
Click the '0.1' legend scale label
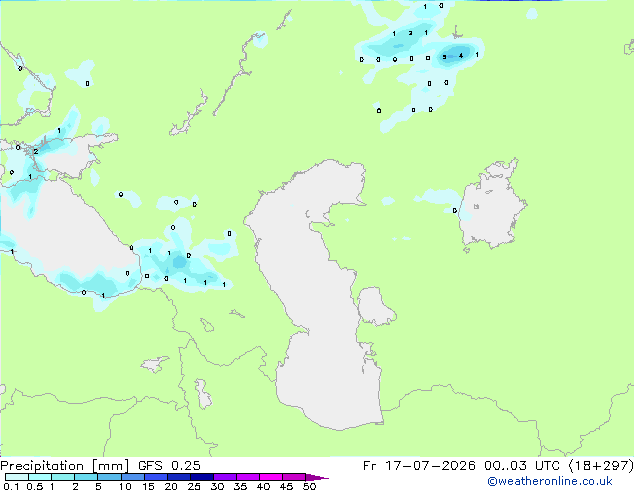click(11, 486)
